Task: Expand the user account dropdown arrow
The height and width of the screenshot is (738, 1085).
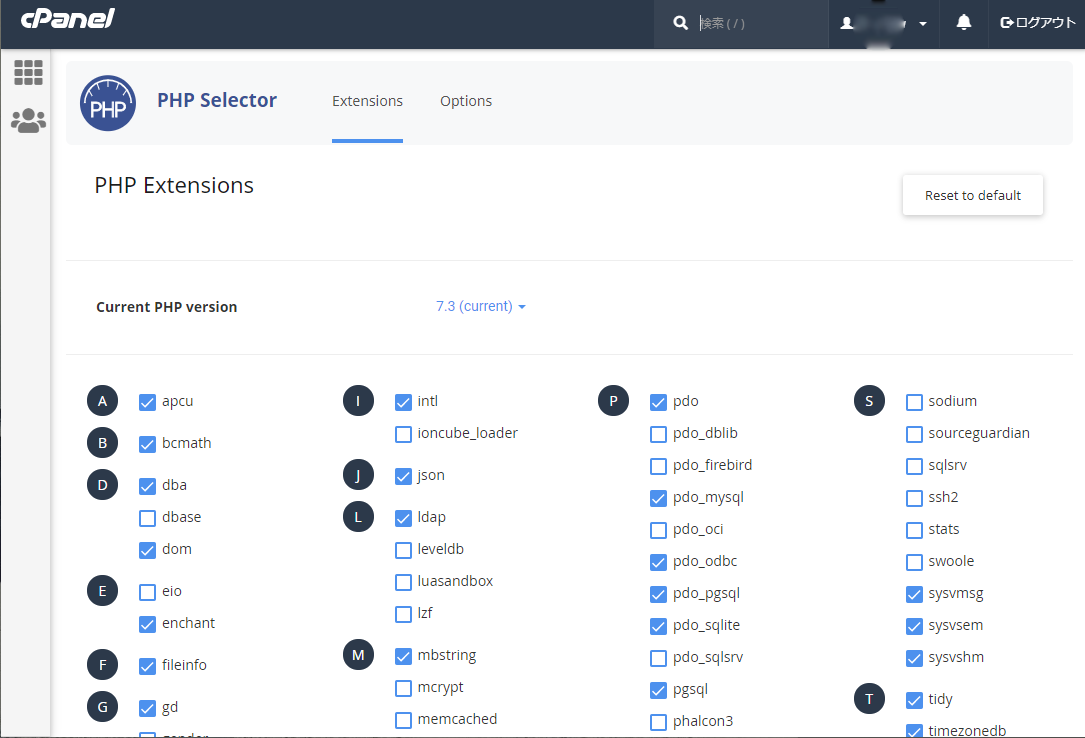Action: (922, 24)
